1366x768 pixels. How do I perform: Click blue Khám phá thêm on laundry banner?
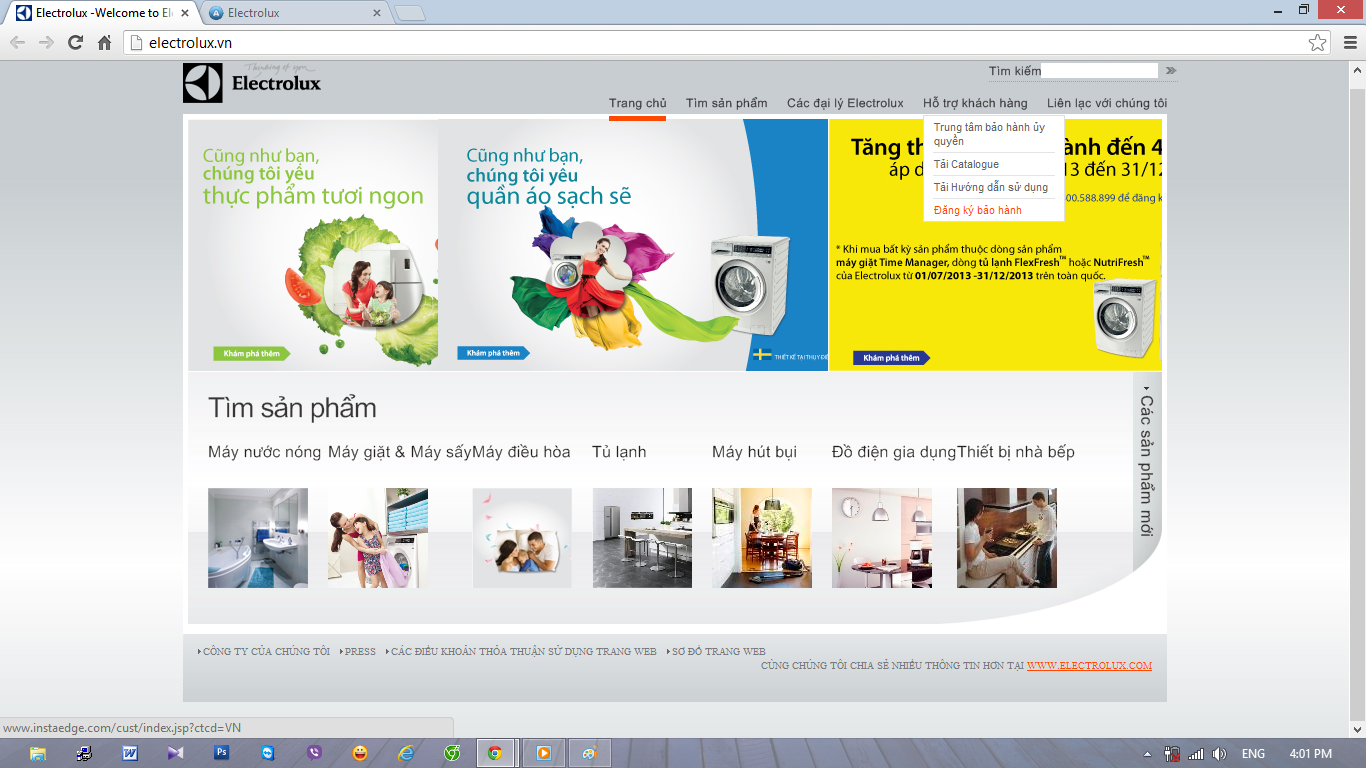[x=494, y=353]
